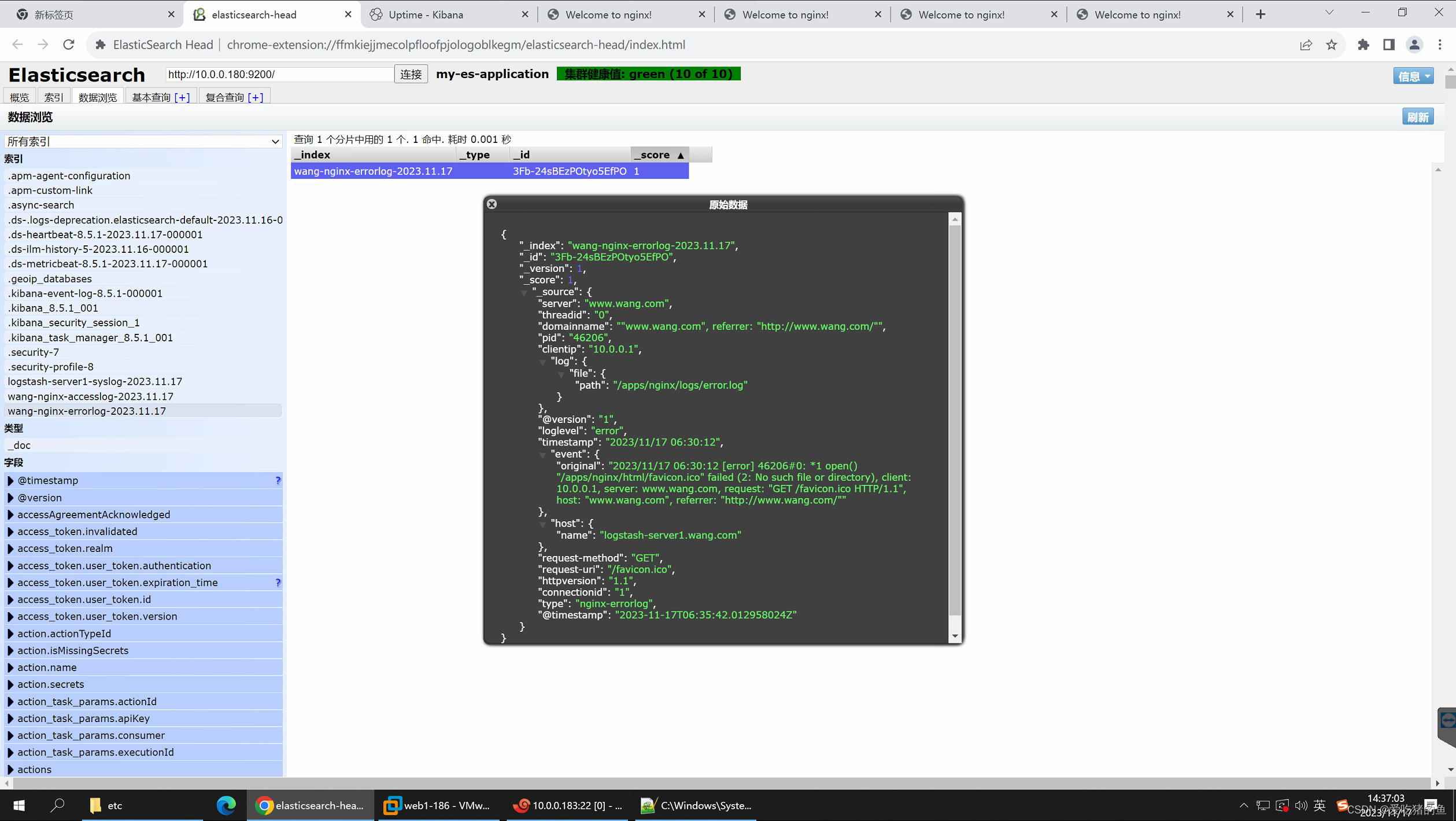The width and height of the screenshot is (1456, 821).
Task: Click the volume icon in system tray
Action: pos(1300,805)
